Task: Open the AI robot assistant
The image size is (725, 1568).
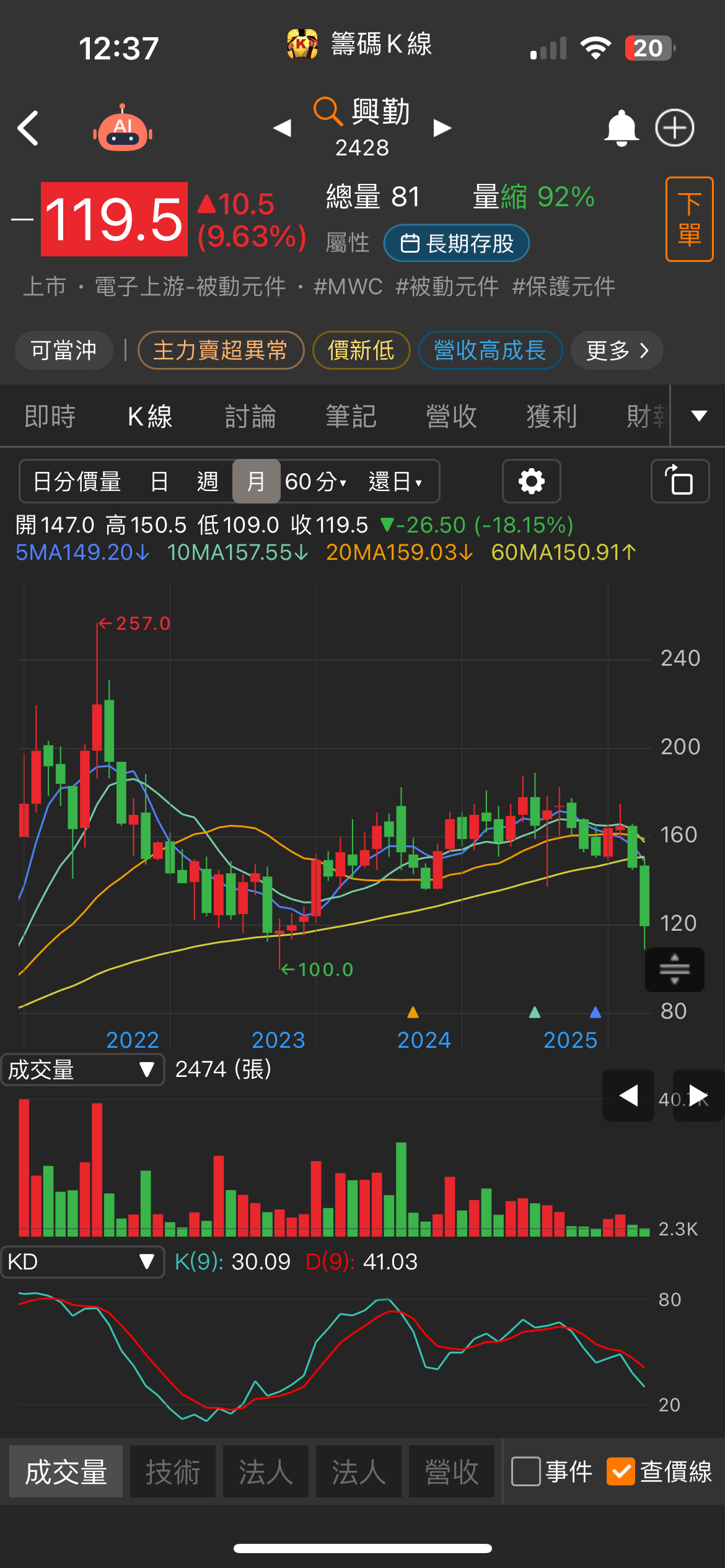Action: [x=123, y=129]
